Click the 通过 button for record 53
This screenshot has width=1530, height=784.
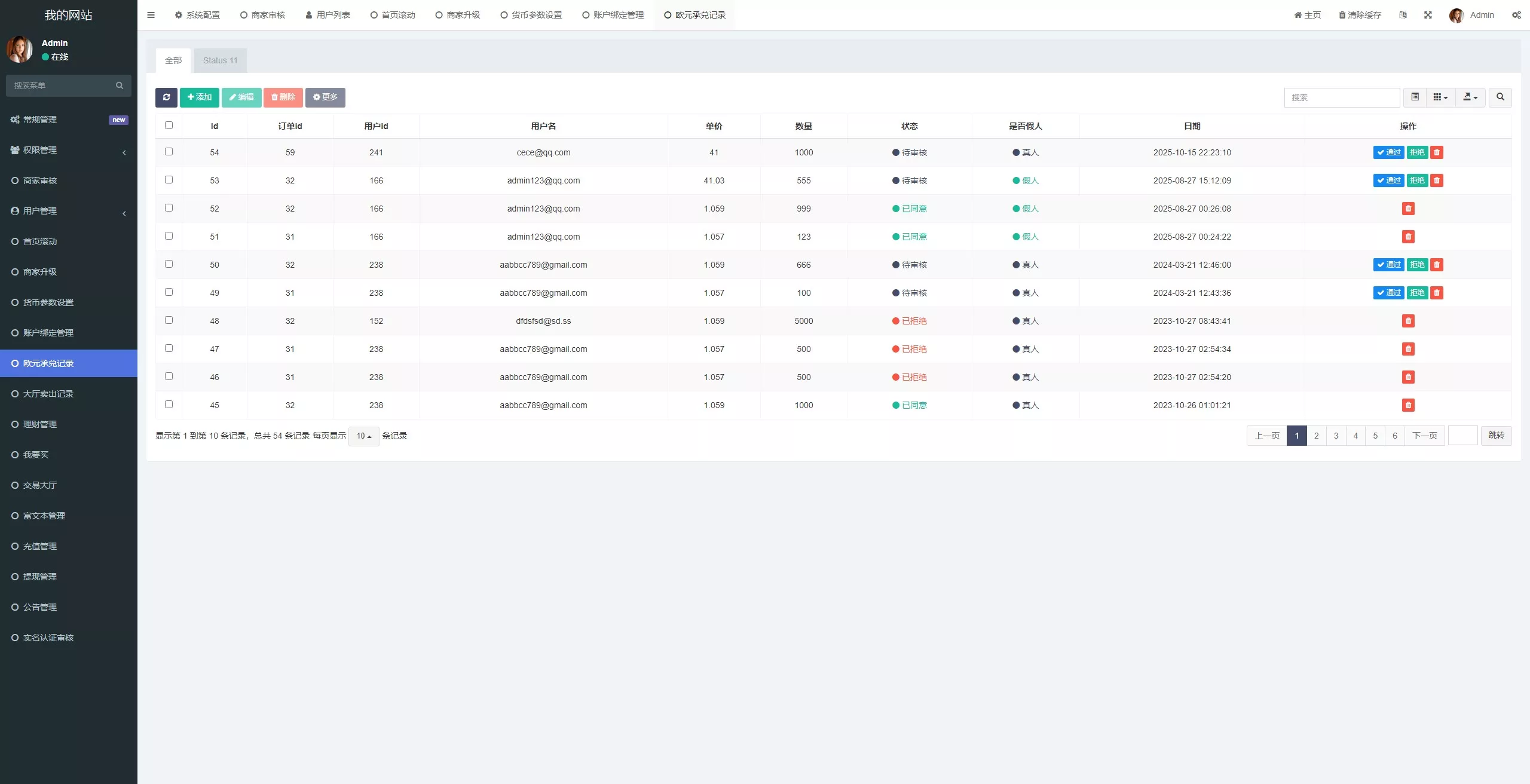coord(1388,180)
